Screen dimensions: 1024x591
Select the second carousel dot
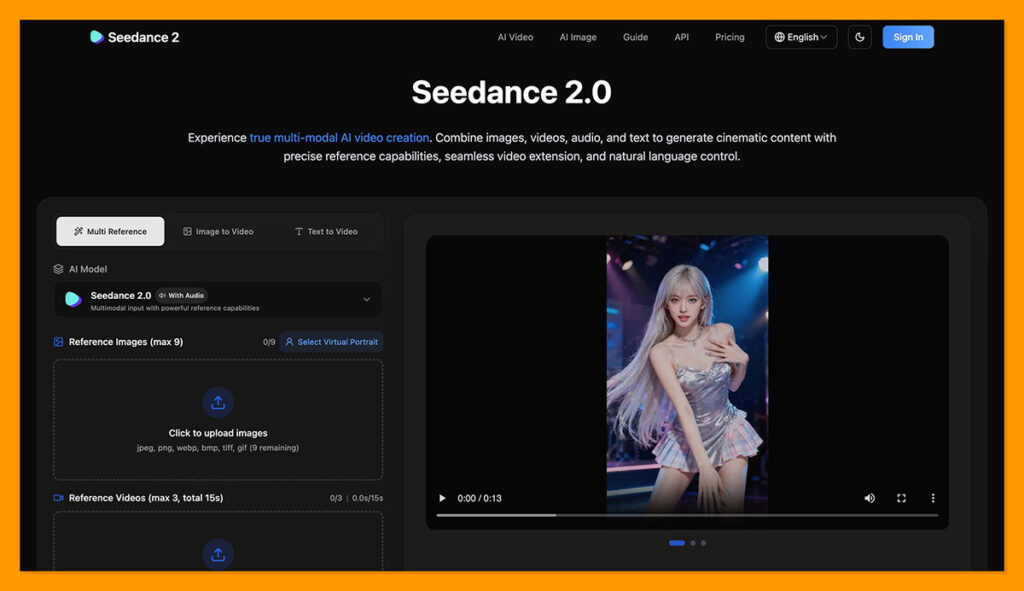pos(693,543)
